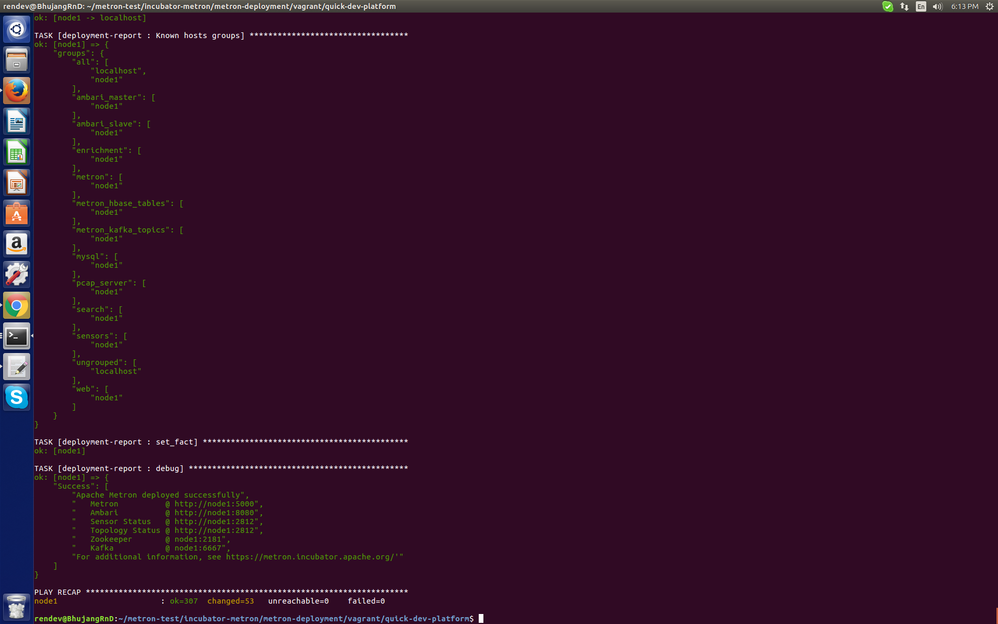Open LibreOffice Writer from launcher

click(x=17, y=121)
